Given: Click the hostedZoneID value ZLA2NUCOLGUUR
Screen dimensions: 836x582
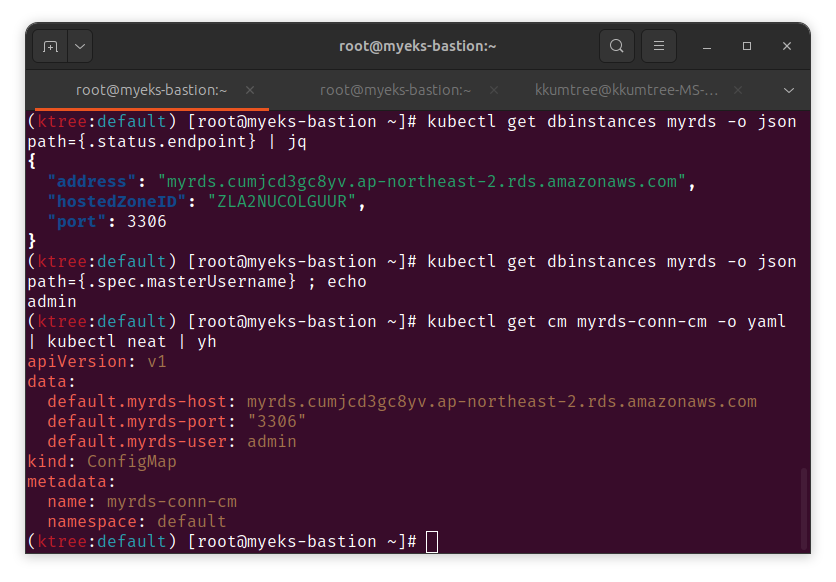Looking at the screenshot, I should (x=282, y=201).
